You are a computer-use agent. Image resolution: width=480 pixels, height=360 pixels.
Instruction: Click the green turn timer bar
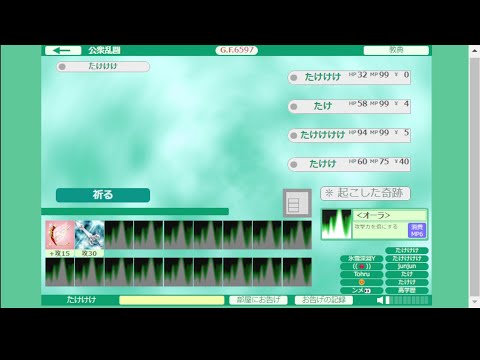pyautogui.click(x=135, y=212)
